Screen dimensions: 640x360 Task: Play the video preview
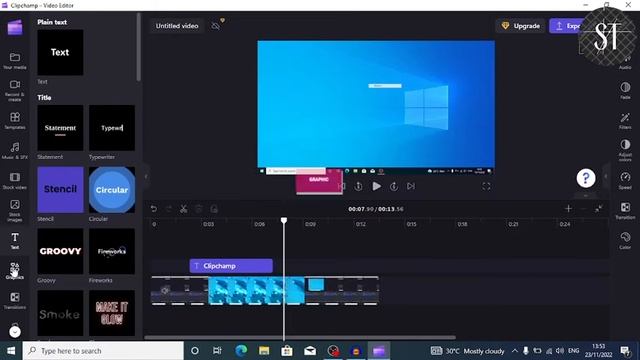(x=376, y=186)
